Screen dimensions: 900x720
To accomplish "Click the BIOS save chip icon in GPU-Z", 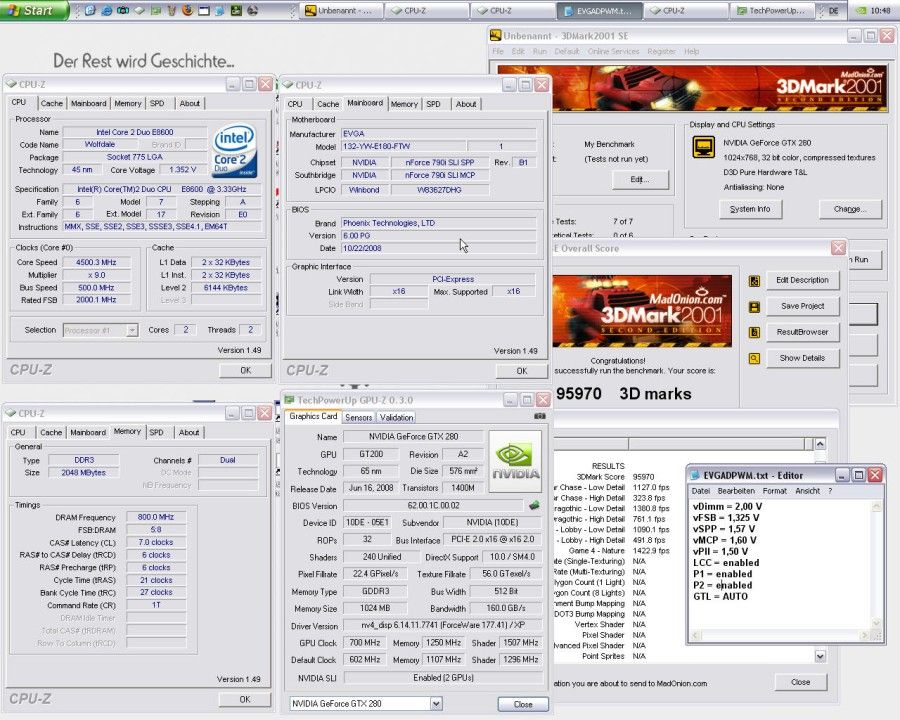I will [534, 505].
